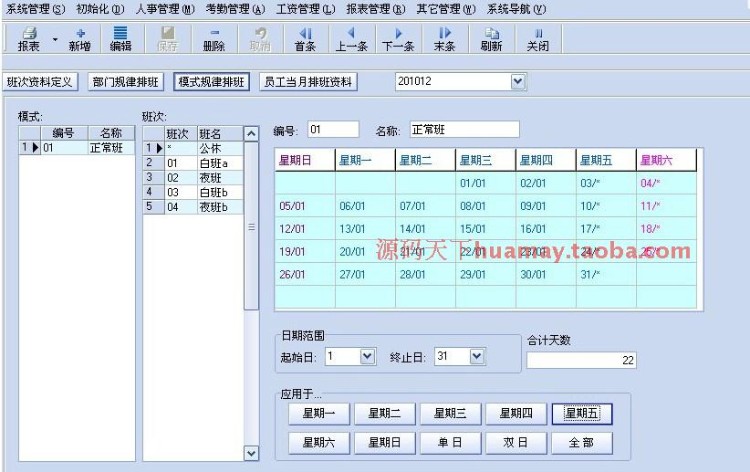Click calendar cell 09/01

546,206
